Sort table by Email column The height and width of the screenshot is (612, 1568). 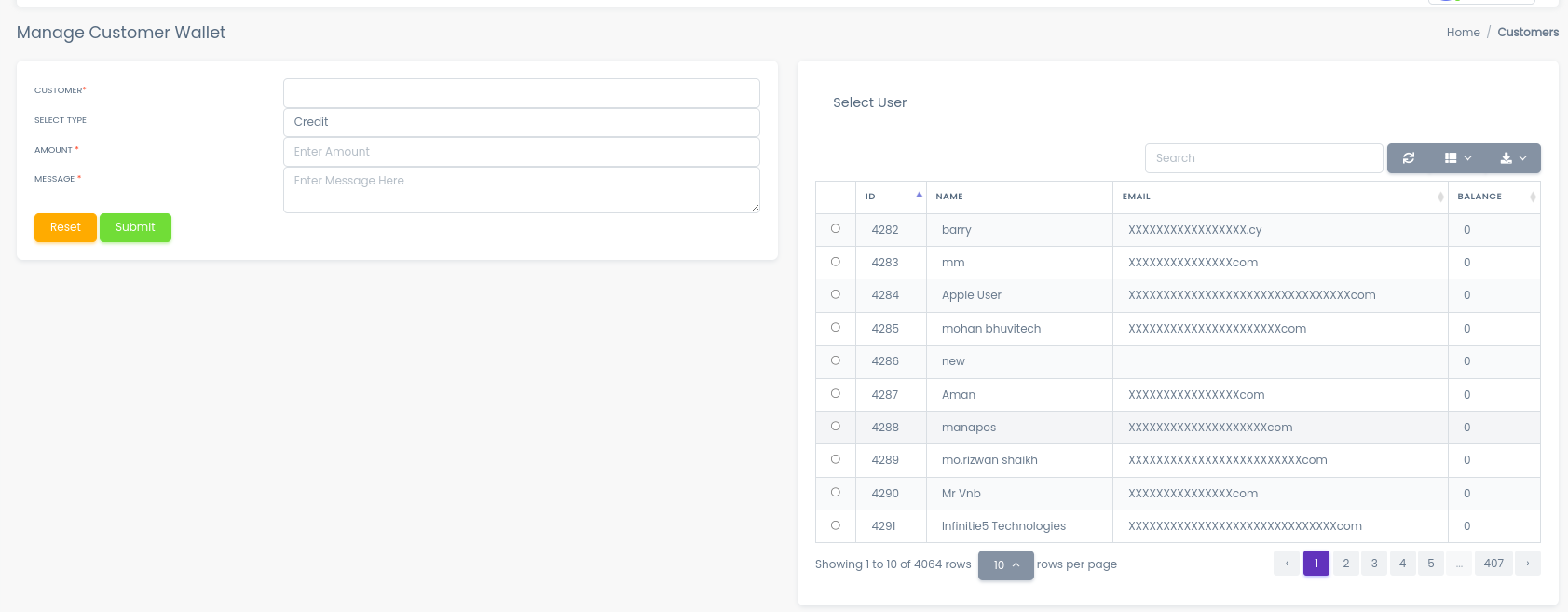[x=1280, y=197]
